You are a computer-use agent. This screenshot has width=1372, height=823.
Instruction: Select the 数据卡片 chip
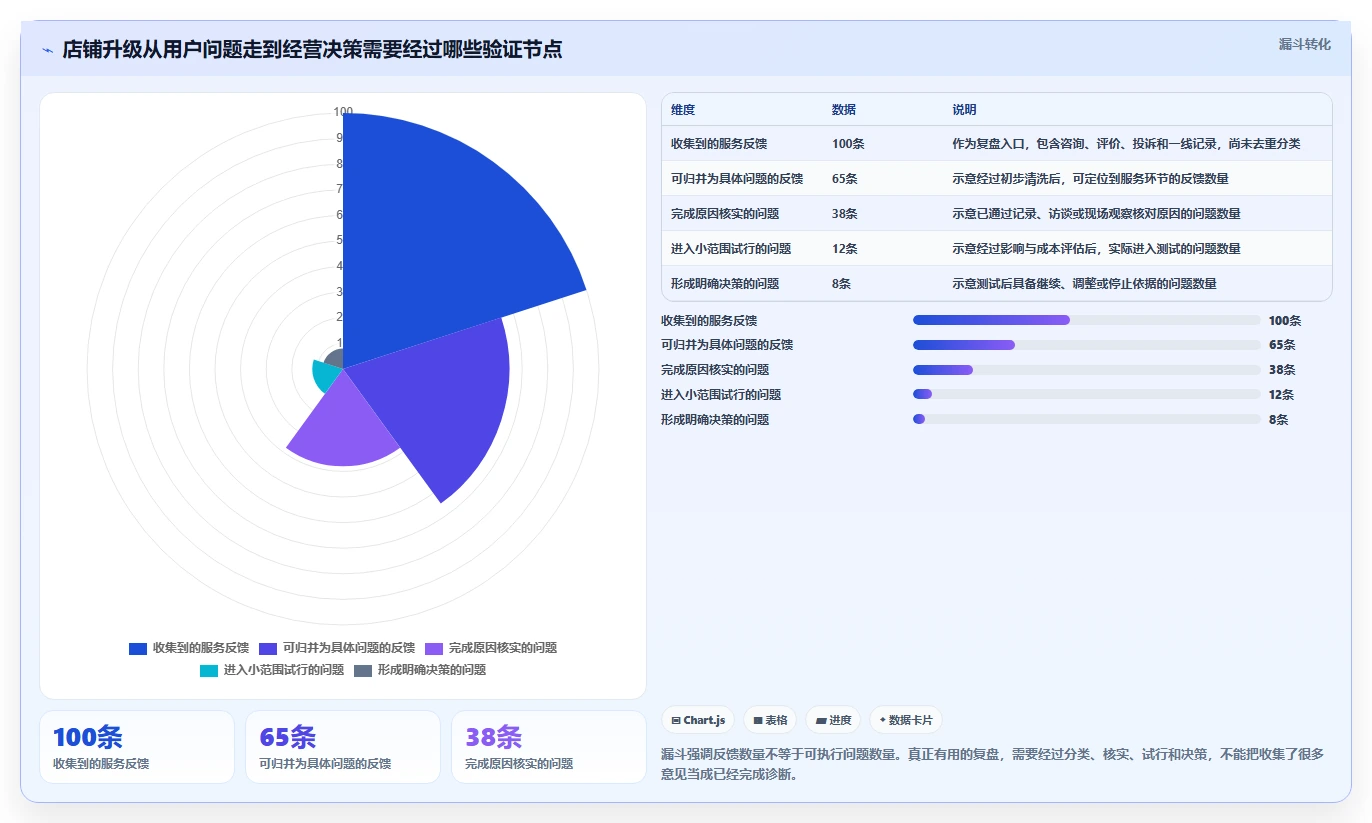pyautogui.click(x=905, y=720)
